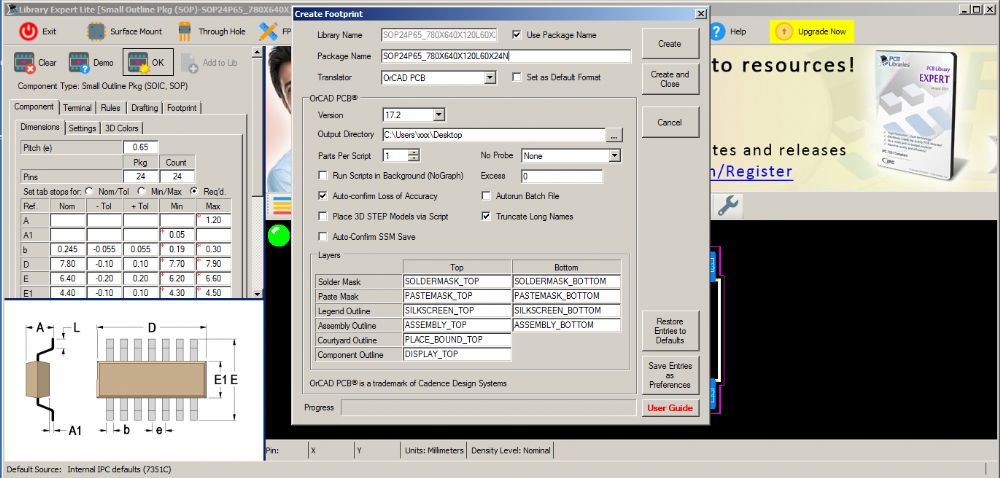Click the Exit power icon
This screenshot has width=1000, height=478.
coord(28,31)
